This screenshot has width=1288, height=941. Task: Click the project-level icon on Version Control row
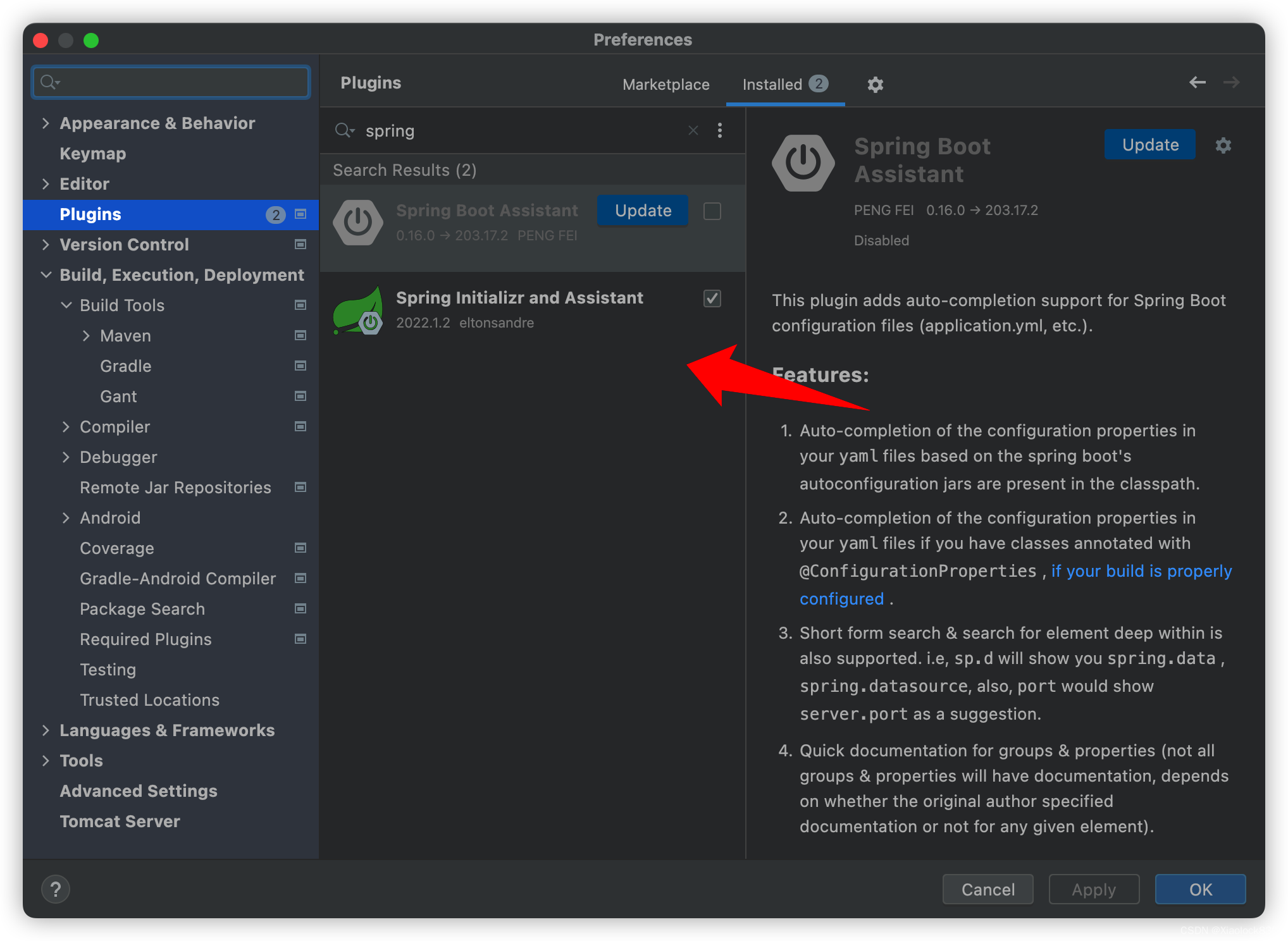click(300, 245)
